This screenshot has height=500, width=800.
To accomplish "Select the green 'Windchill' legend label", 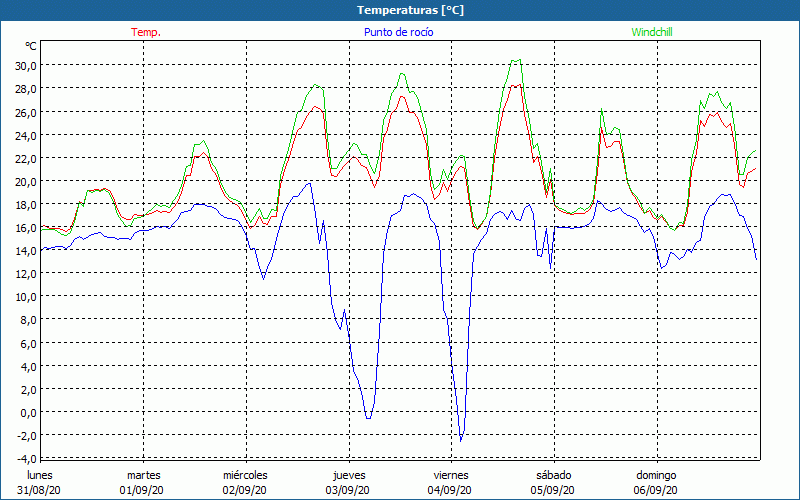I will click(652, 32).
